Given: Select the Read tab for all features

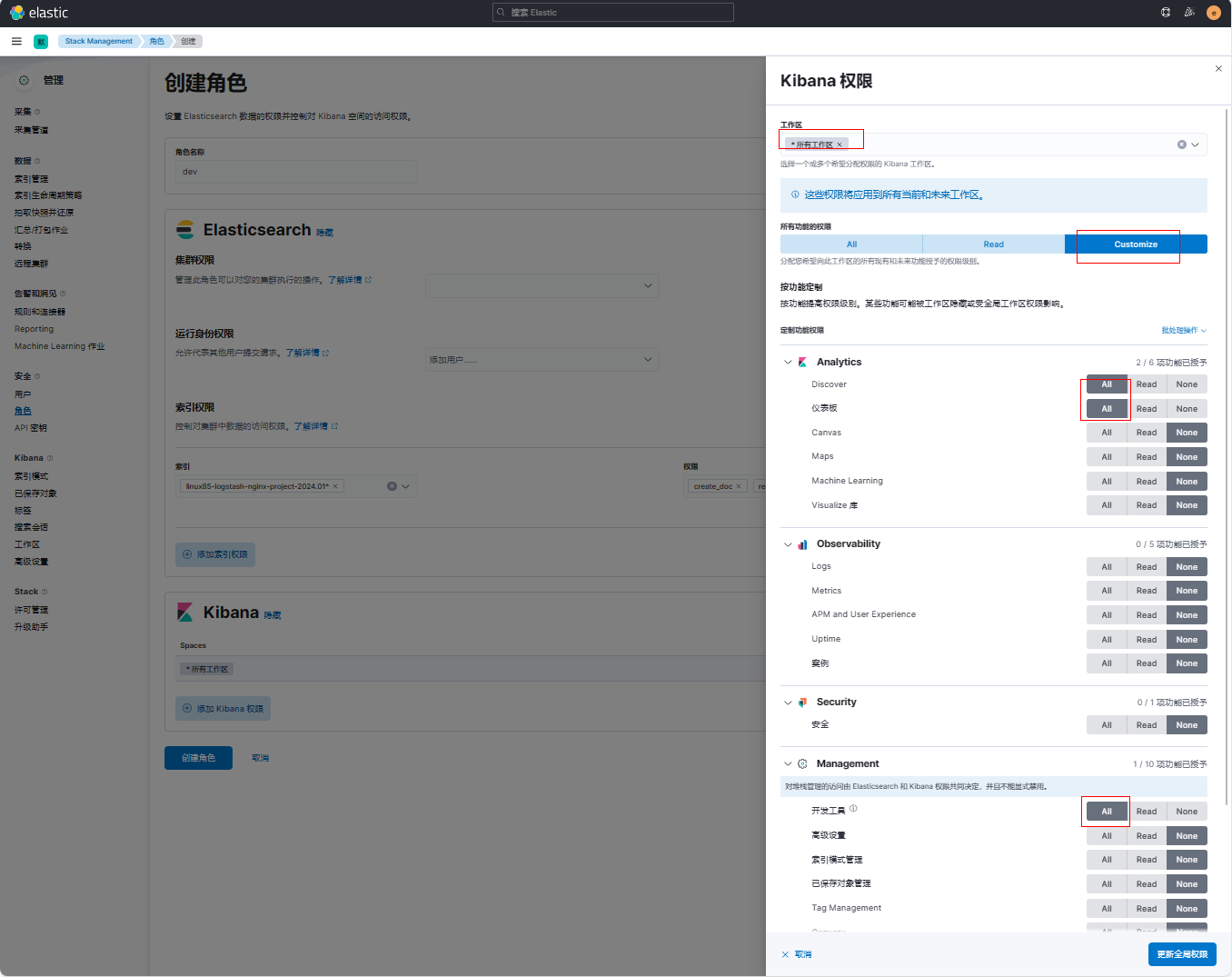Looking at the screenshot, I should point(993,244).
